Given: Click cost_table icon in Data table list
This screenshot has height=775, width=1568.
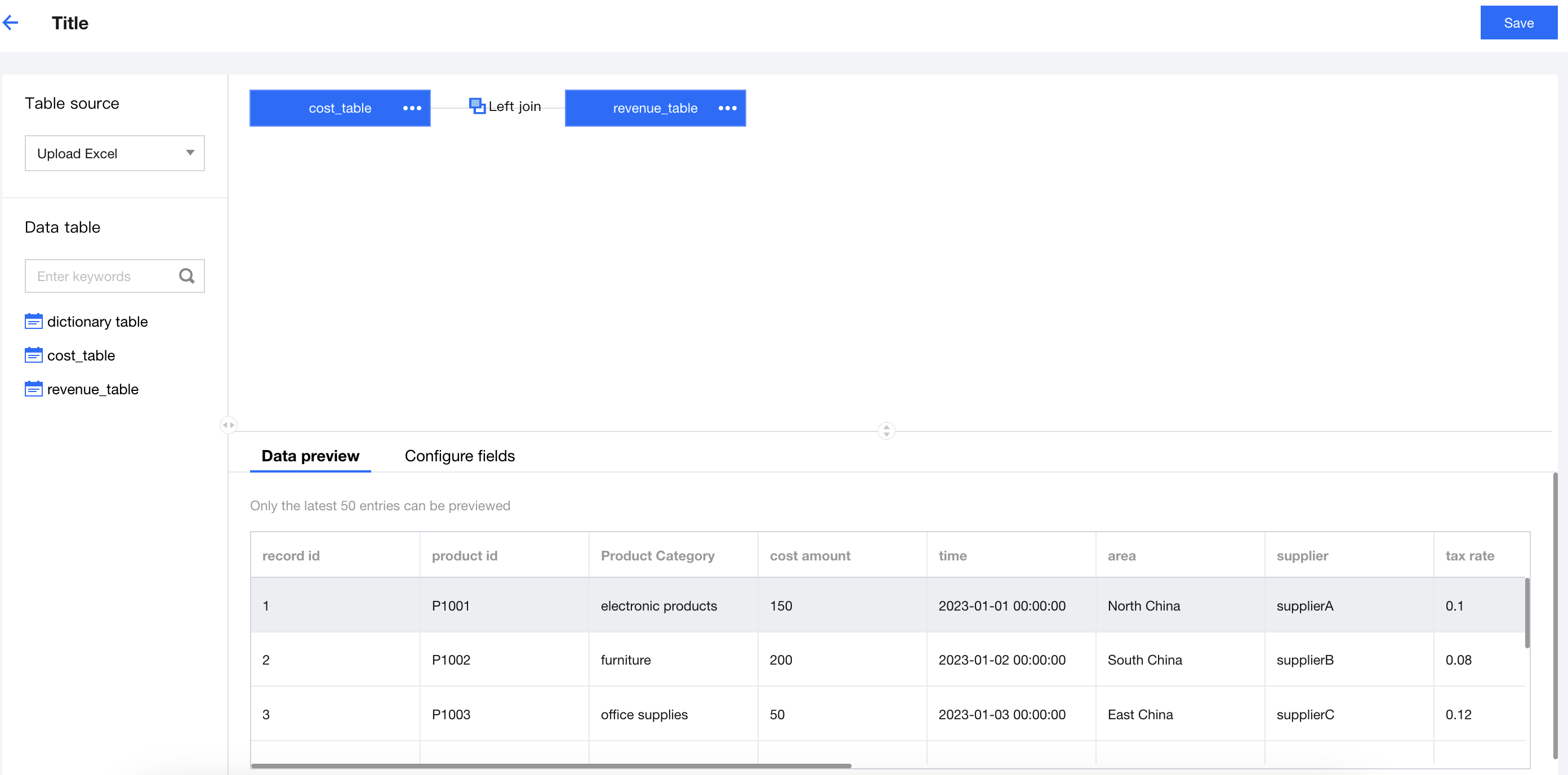Looking at the screenshot, I should pyautogui.click(x=33, y=355).
